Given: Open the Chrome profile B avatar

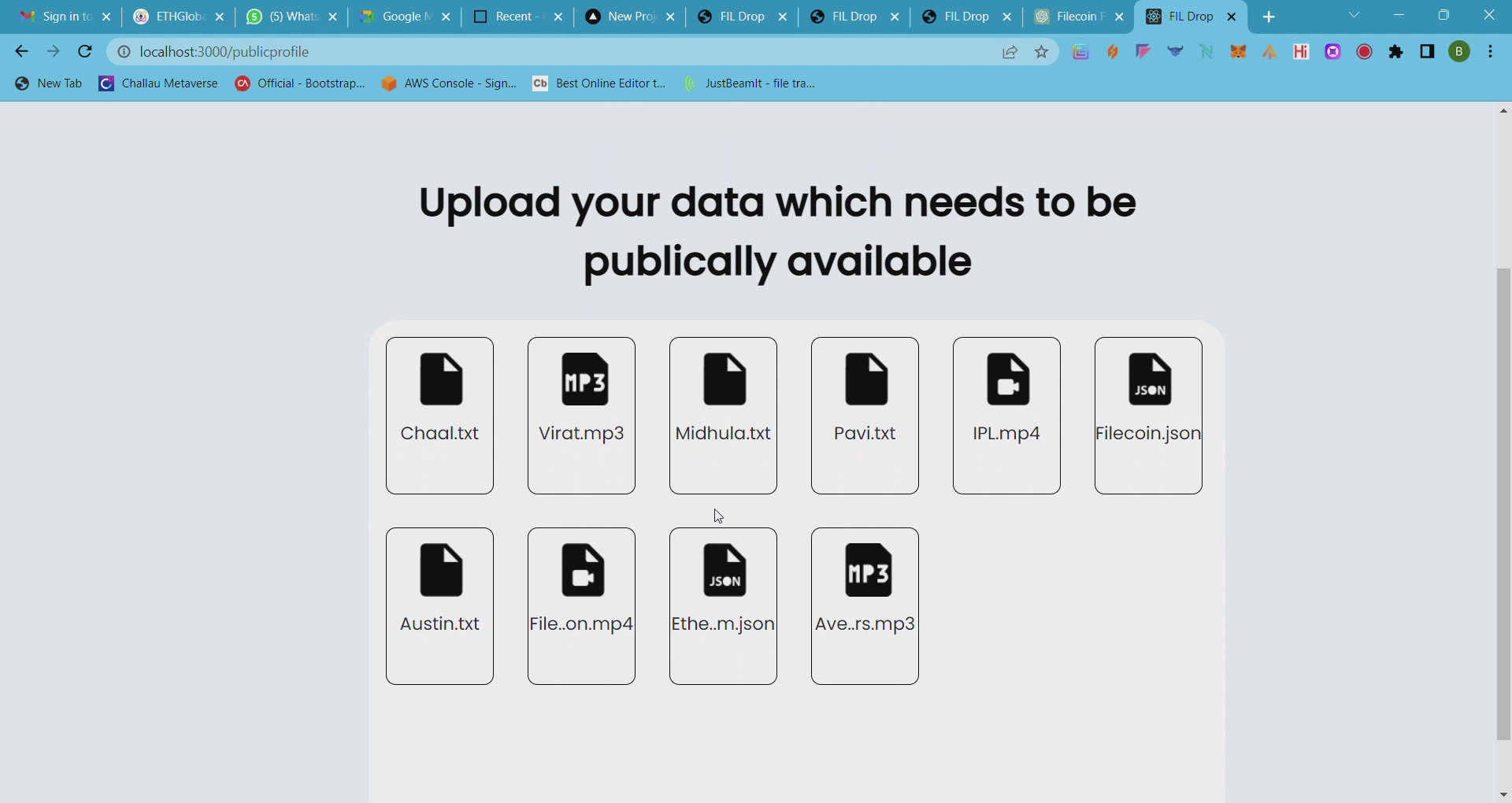Looking at the screenshot, I should (x=1459, y=52).
